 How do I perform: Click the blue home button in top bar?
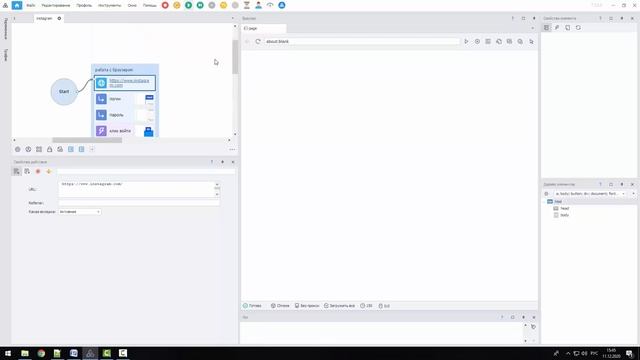[x=17, y=5]
